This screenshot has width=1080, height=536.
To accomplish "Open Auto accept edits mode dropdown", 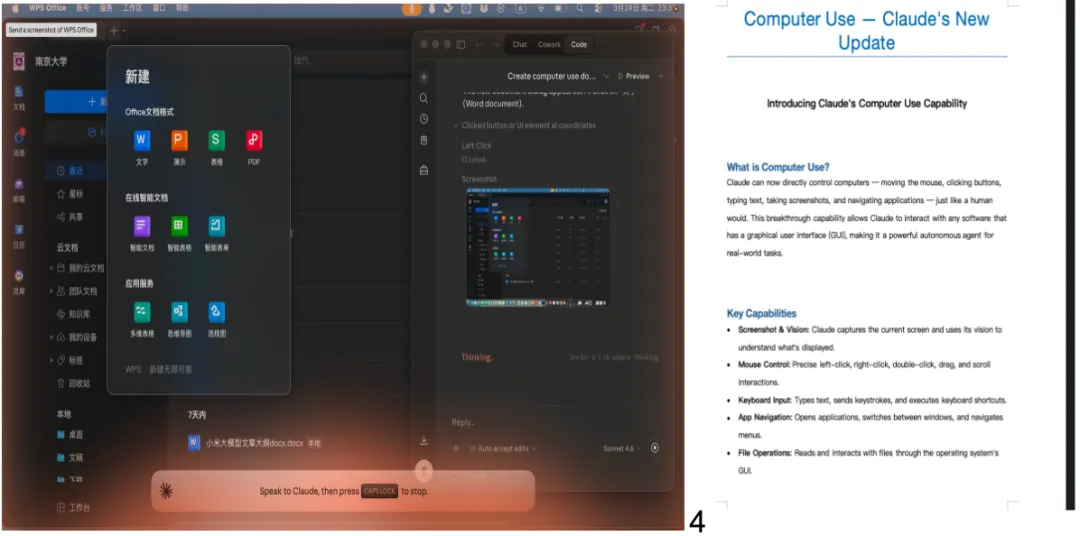I will 502,448.
